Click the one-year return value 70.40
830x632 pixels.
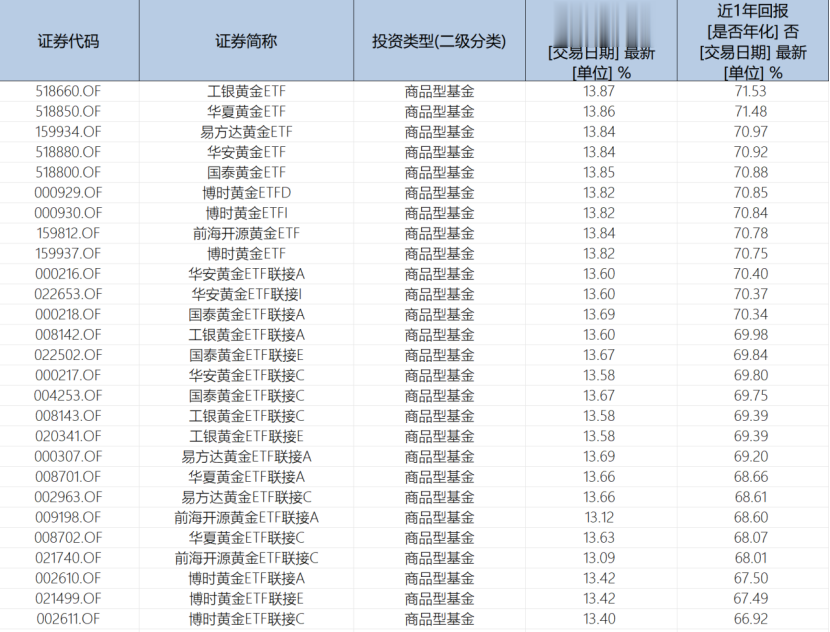[x=751, y=274]
